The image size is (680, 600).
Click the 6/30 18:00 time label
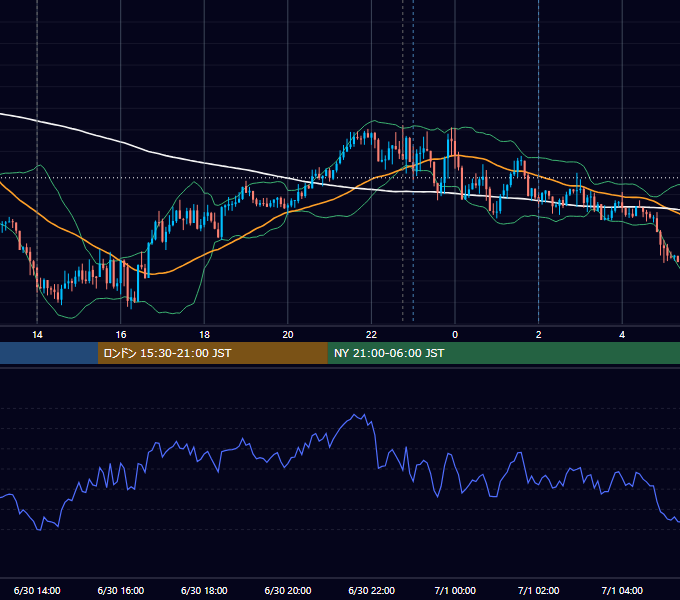(204, 590)
